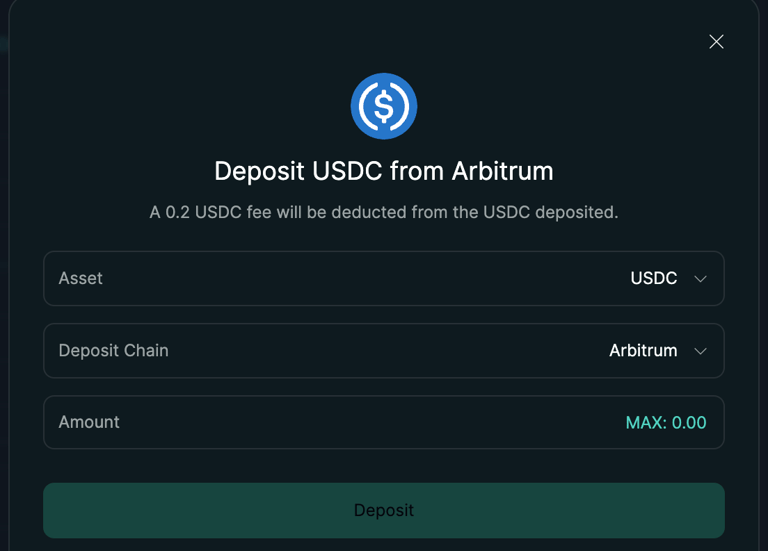Fill max amount via MAX: 0.00
768x551 pixels.
pyautogui.click(x=665, y=422)
